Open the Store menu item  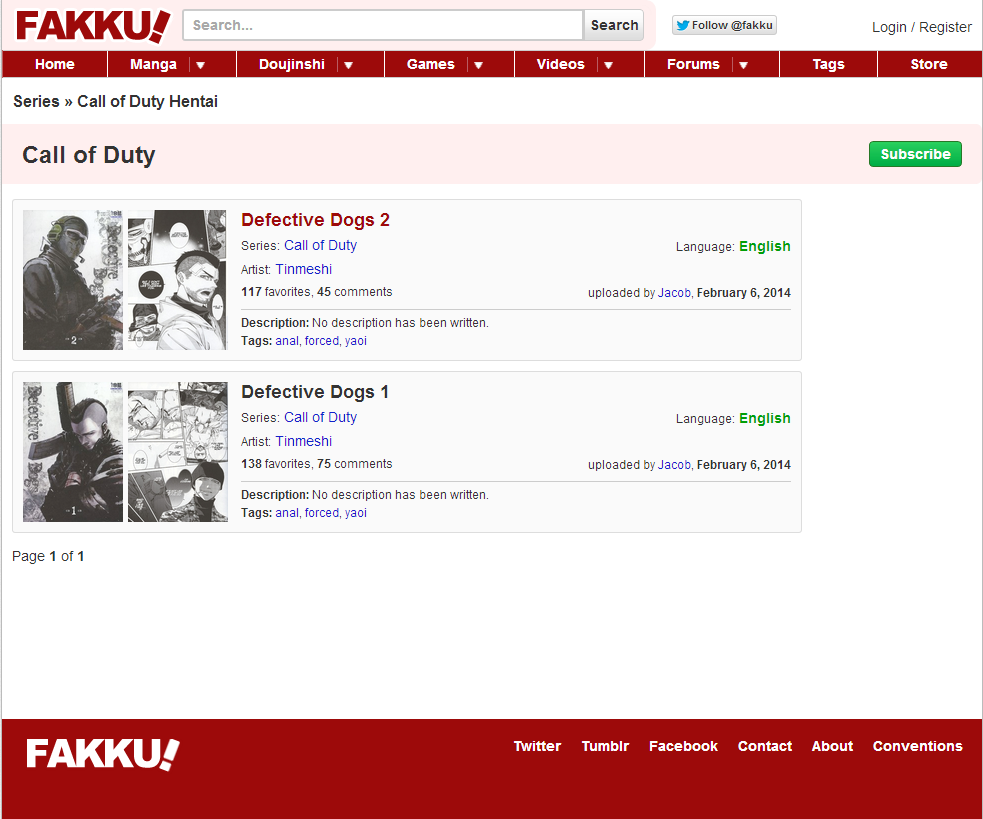tap(928, 65)
